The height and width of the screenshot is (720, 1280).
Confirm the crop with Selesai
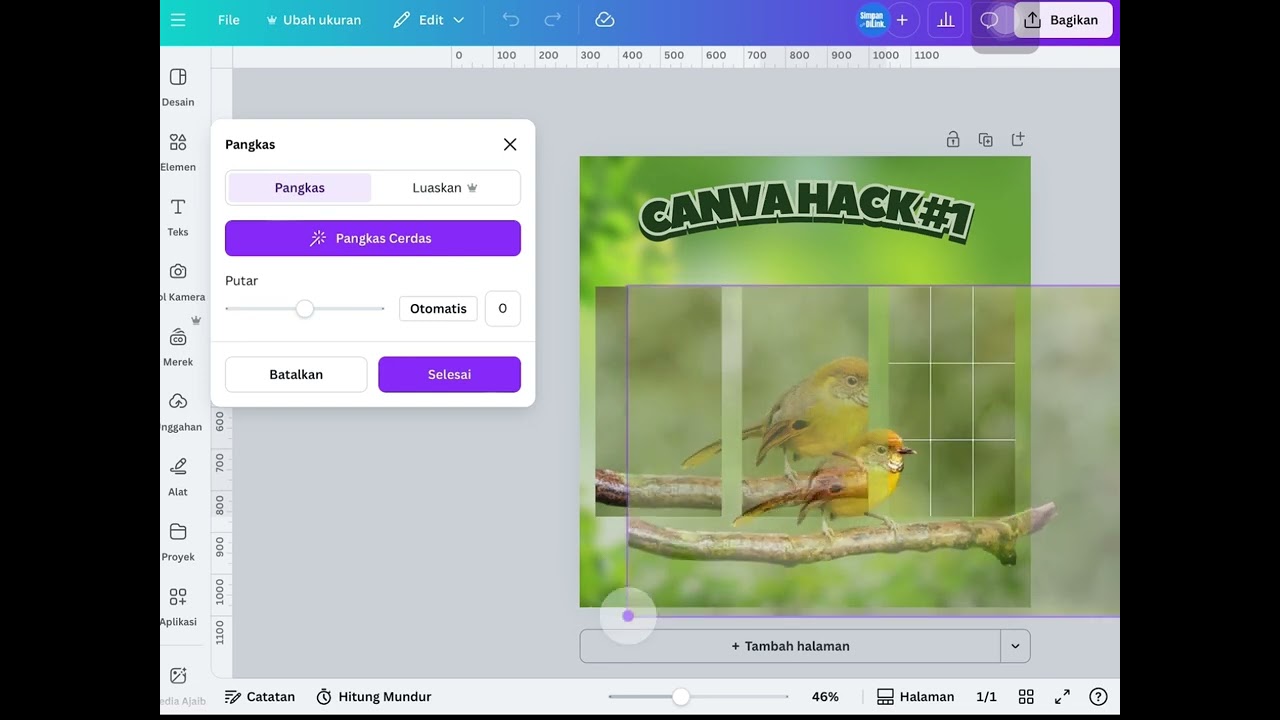point(450,374)
